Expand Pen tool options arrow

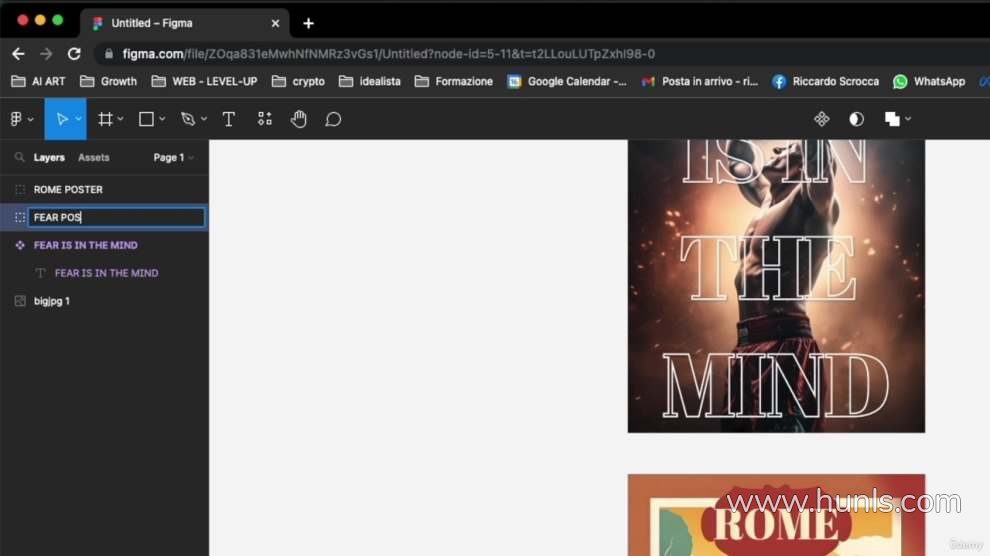tap(204, 119)
